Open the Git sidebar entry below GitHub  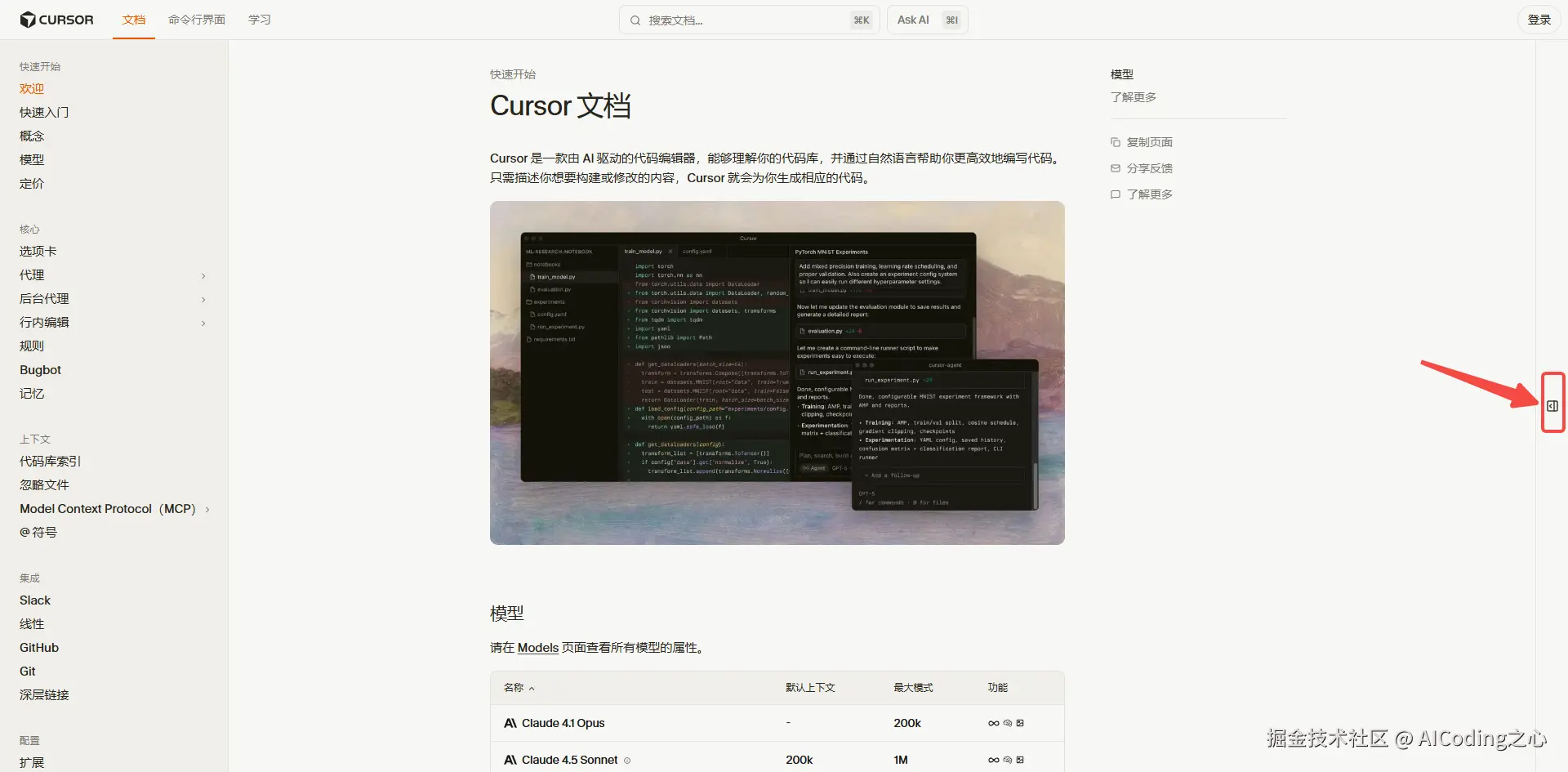coord(28,672)
